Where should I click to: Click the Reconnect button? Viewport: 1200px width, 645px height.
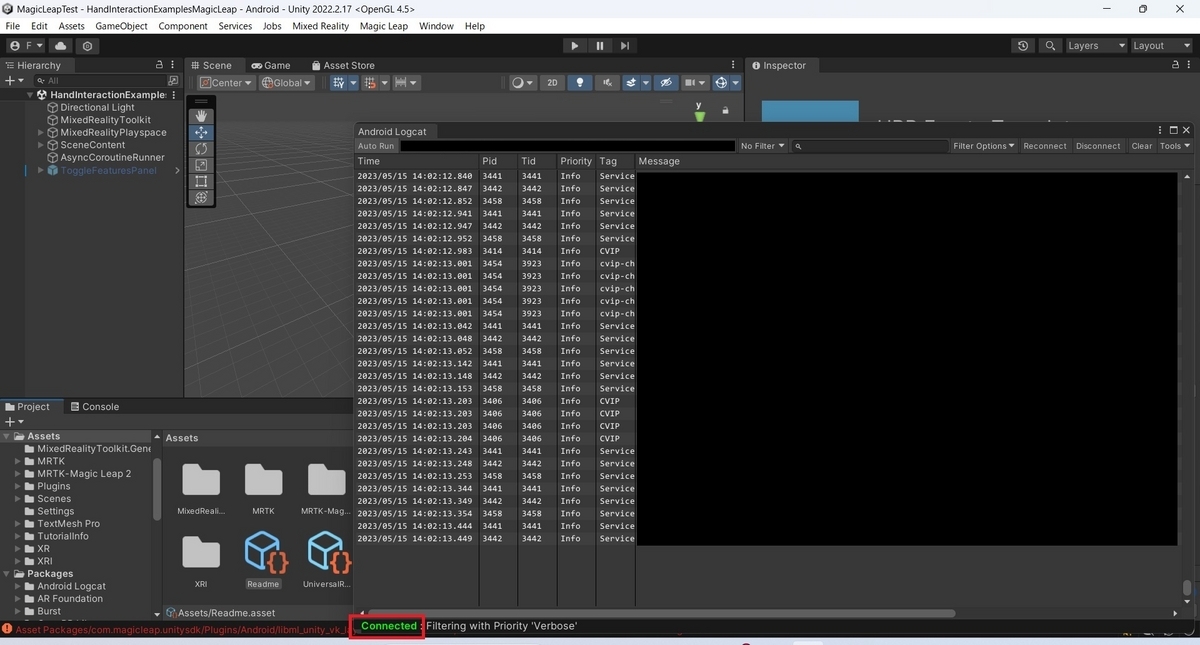click(1045, 146)
